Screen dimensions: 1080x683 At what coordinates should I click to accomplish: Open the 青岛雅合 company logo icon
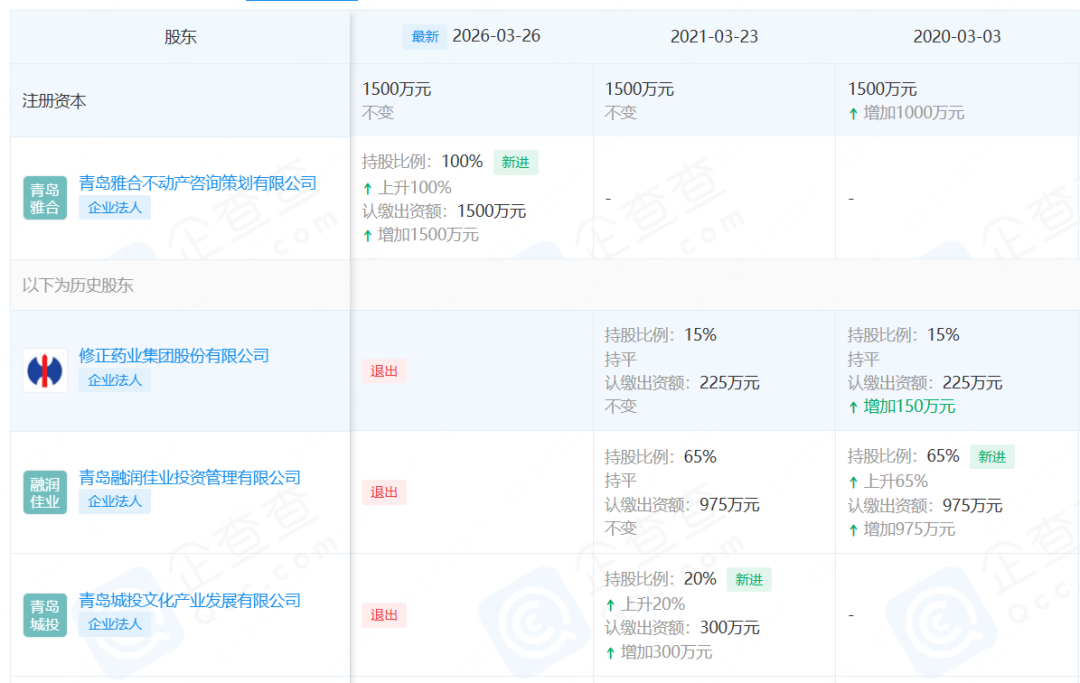click(45, 198)
